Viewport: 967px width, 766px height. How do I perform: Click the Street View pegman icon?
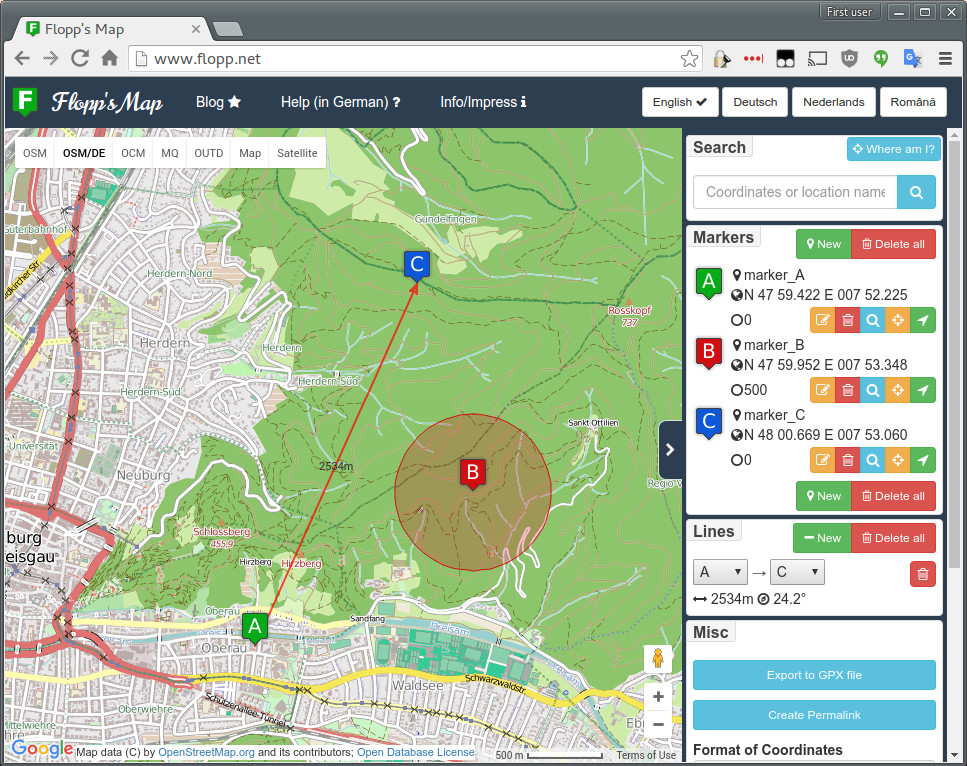coord(658,659)
